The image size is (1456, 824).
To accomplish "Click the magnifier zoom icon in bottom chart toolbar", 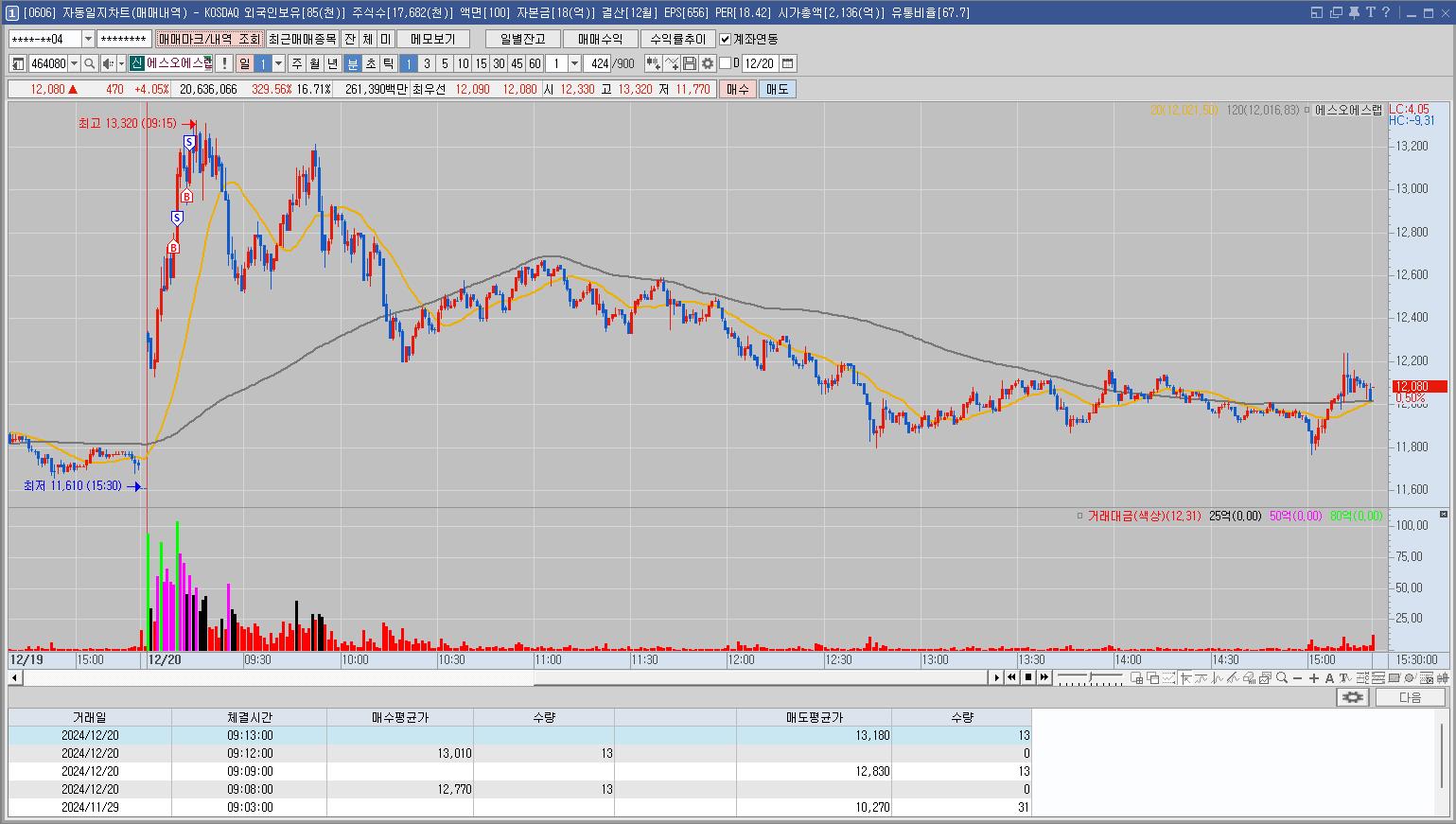I will click(x=1282, y=677).
